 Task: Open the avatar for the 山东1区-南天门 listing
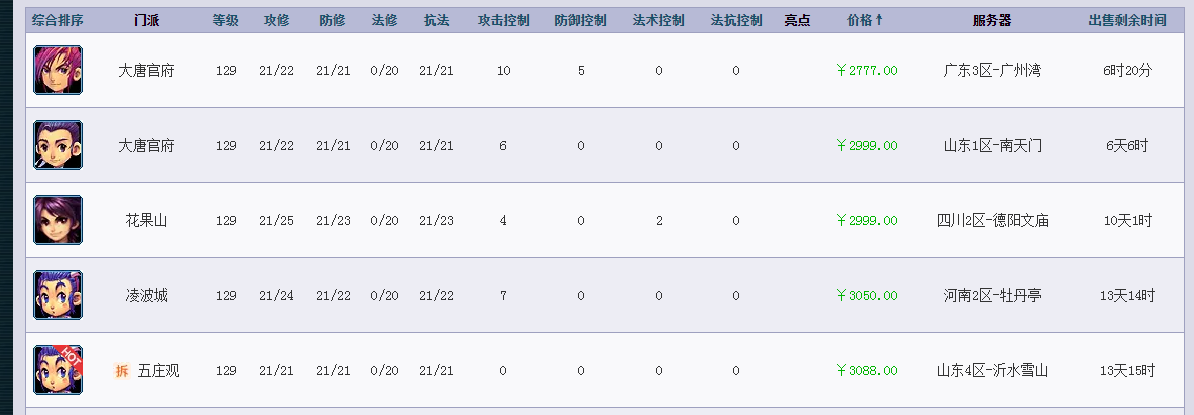coord(58,145)
